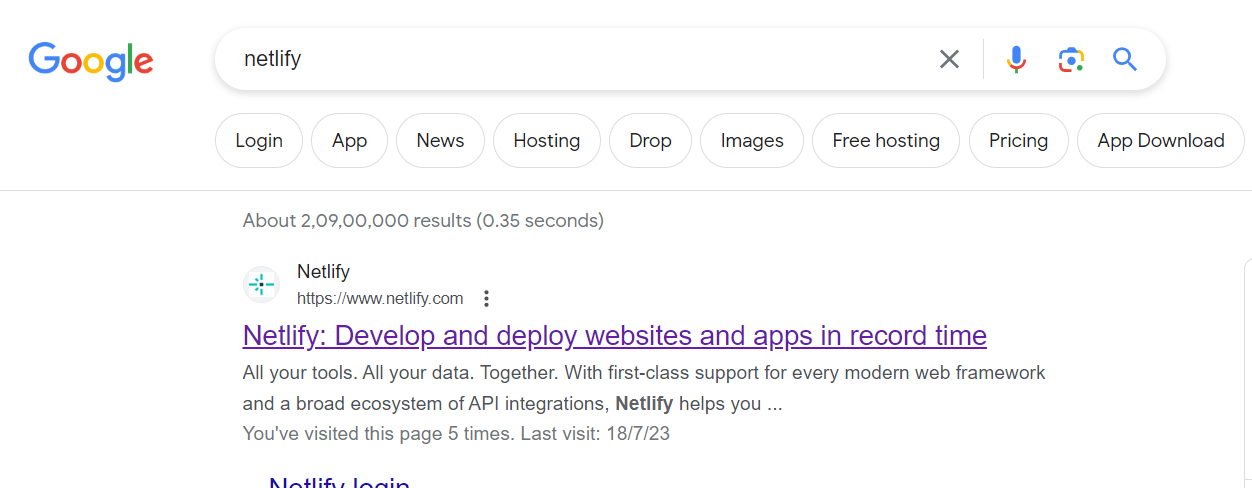Start voice search with microphone
Viewport: 1252px width, 488px height.
coord(1016,60)
